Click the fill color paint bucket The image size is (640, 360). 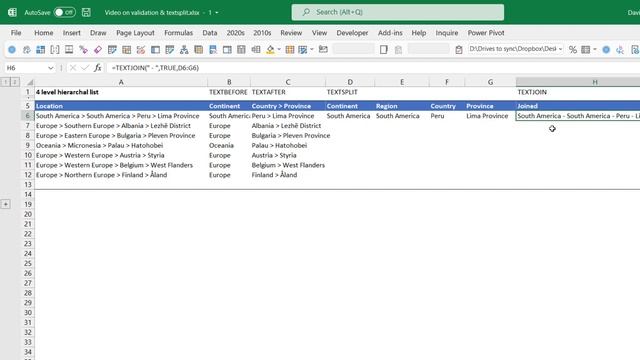(270, 50)
